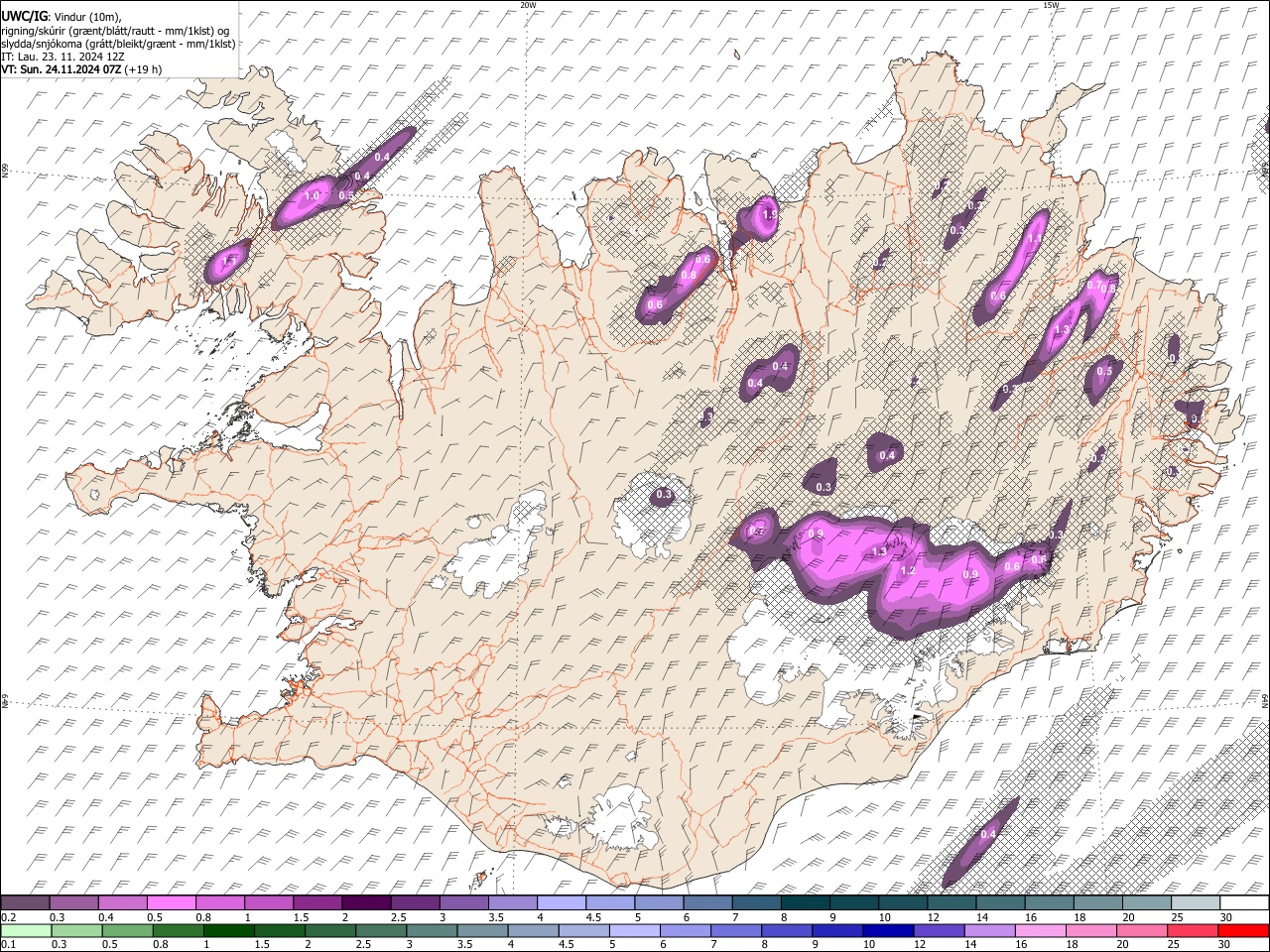The image size is (1270, 952).
Task: Select the crimson 25 rain legend swatch
Action: (x=1193, y=930)
